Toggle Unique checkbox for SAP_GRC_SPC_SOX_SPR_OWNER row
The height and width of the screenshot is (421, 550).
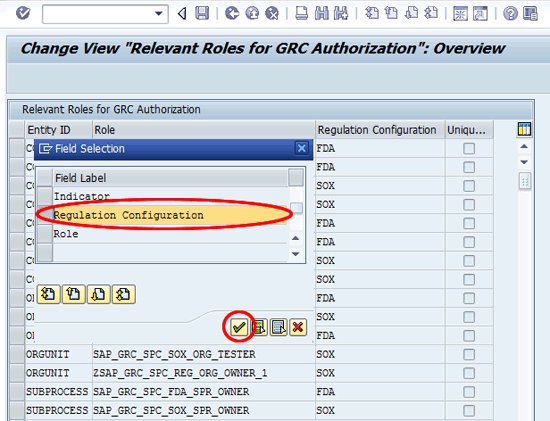469,410
